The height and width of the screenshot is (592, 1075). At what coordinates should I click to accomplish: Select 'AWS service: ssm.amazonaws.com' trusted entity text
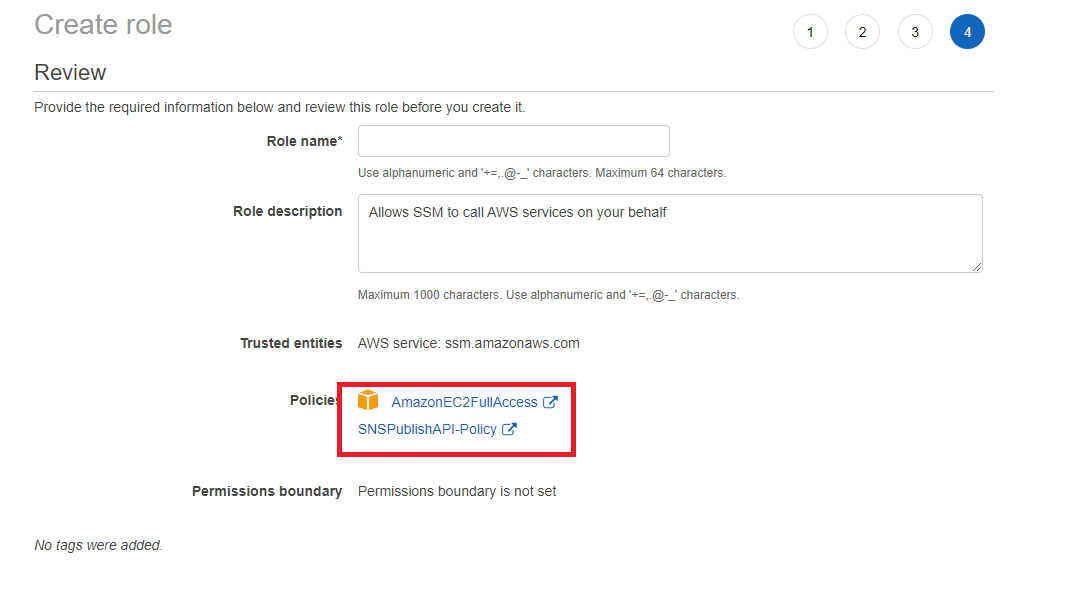pos(468,343)
